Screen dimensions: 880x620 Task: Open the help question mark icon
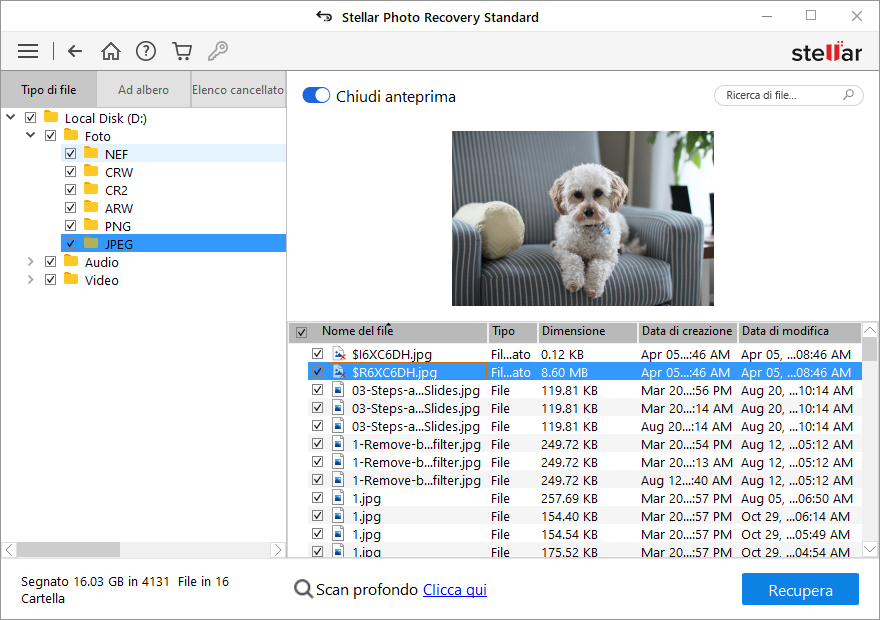tap(146, 51)
